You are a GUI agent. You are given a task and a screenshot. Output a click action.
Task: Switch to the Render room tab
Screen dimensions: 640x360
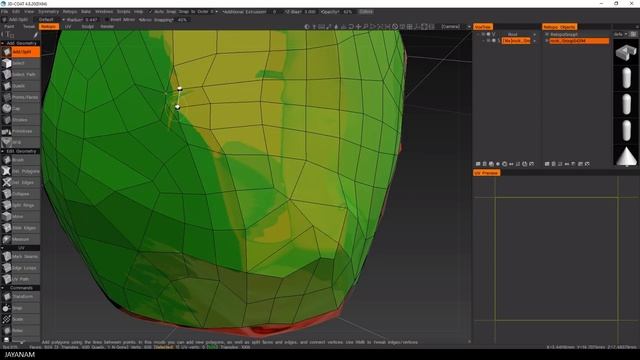107,27
